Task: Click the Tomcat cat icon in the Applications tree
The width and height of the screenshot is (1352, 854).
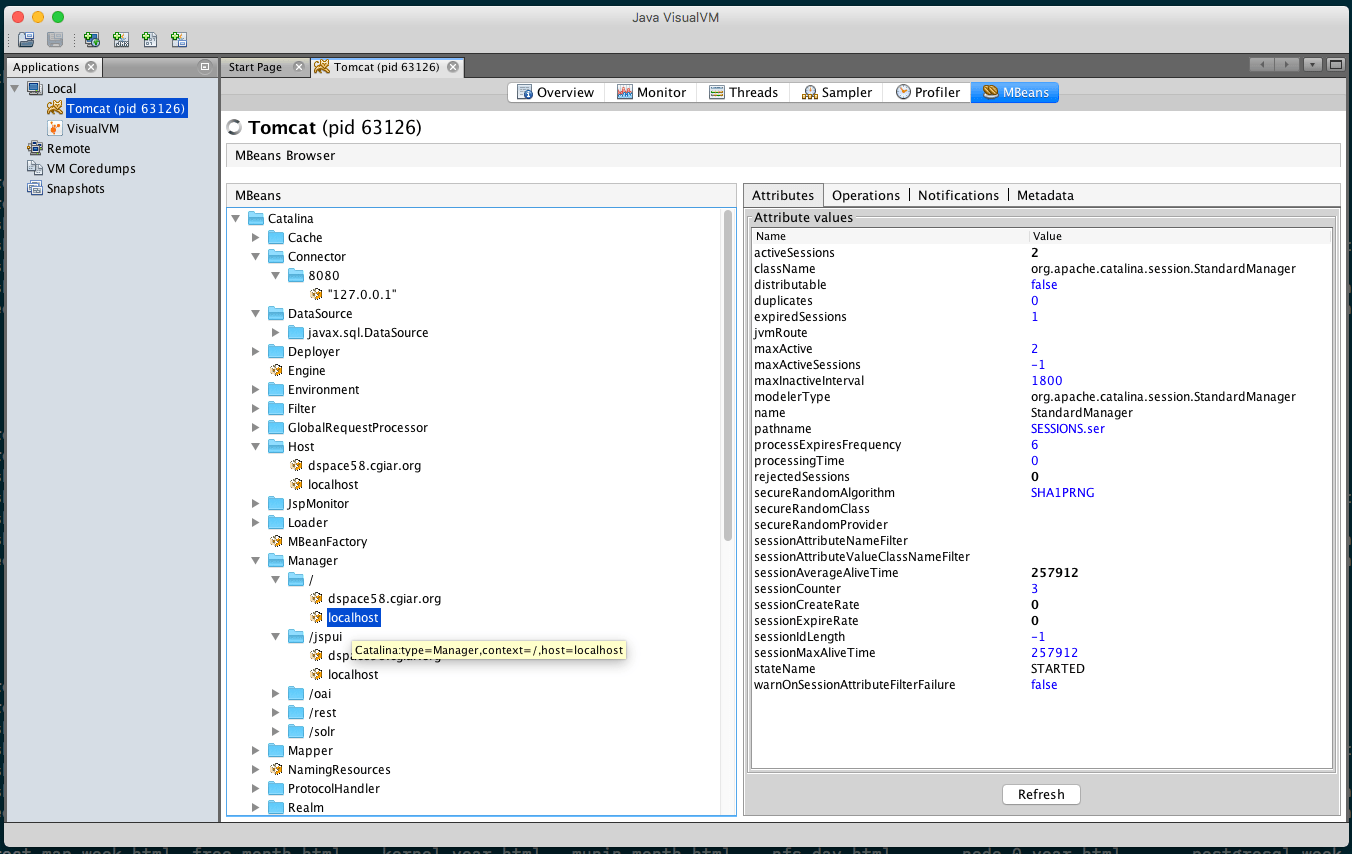Action: [x=55, y=109]
